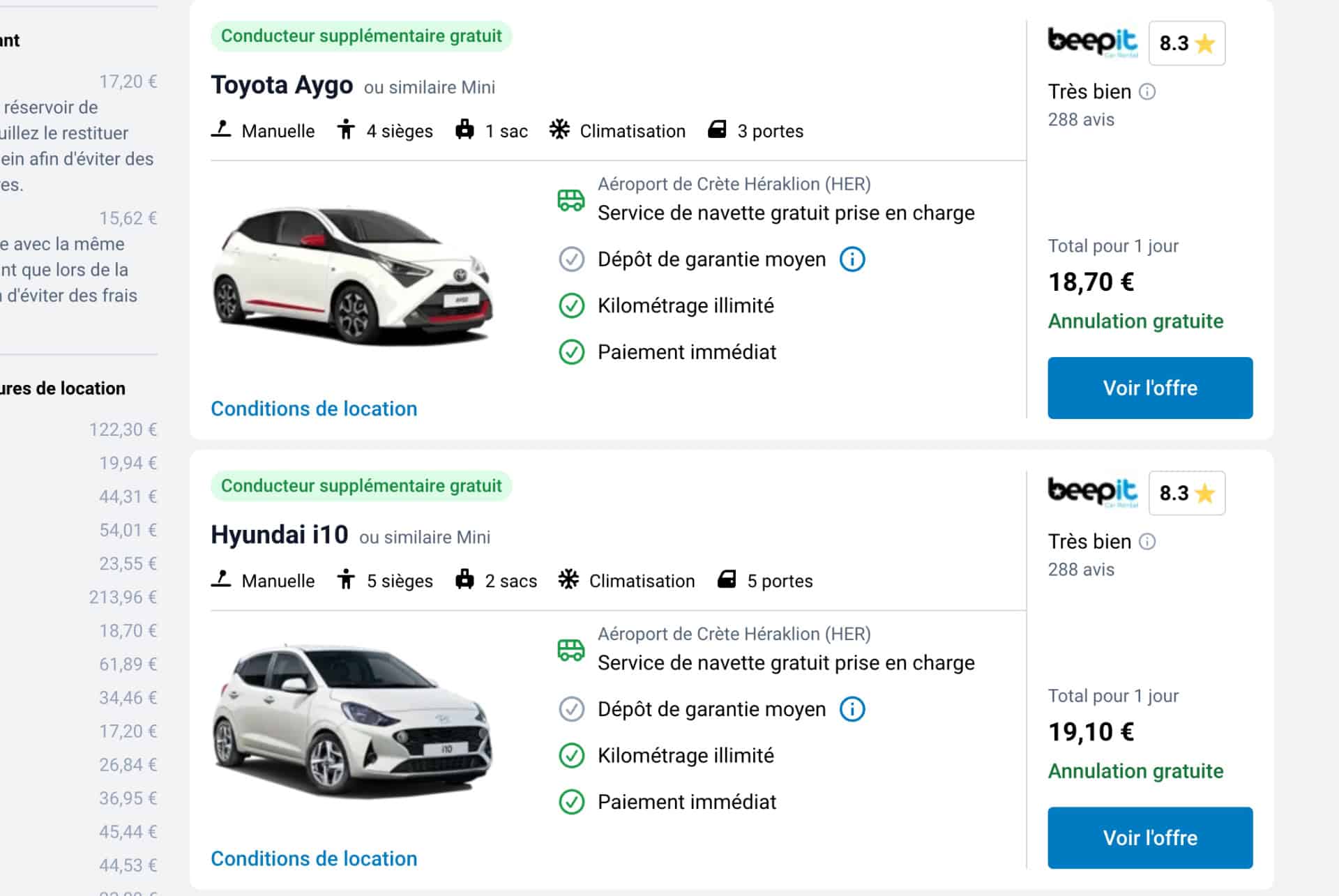
Task: Click the green Kilométrage illimité checkmark on Hyundai i10
Action: point(571,754)
